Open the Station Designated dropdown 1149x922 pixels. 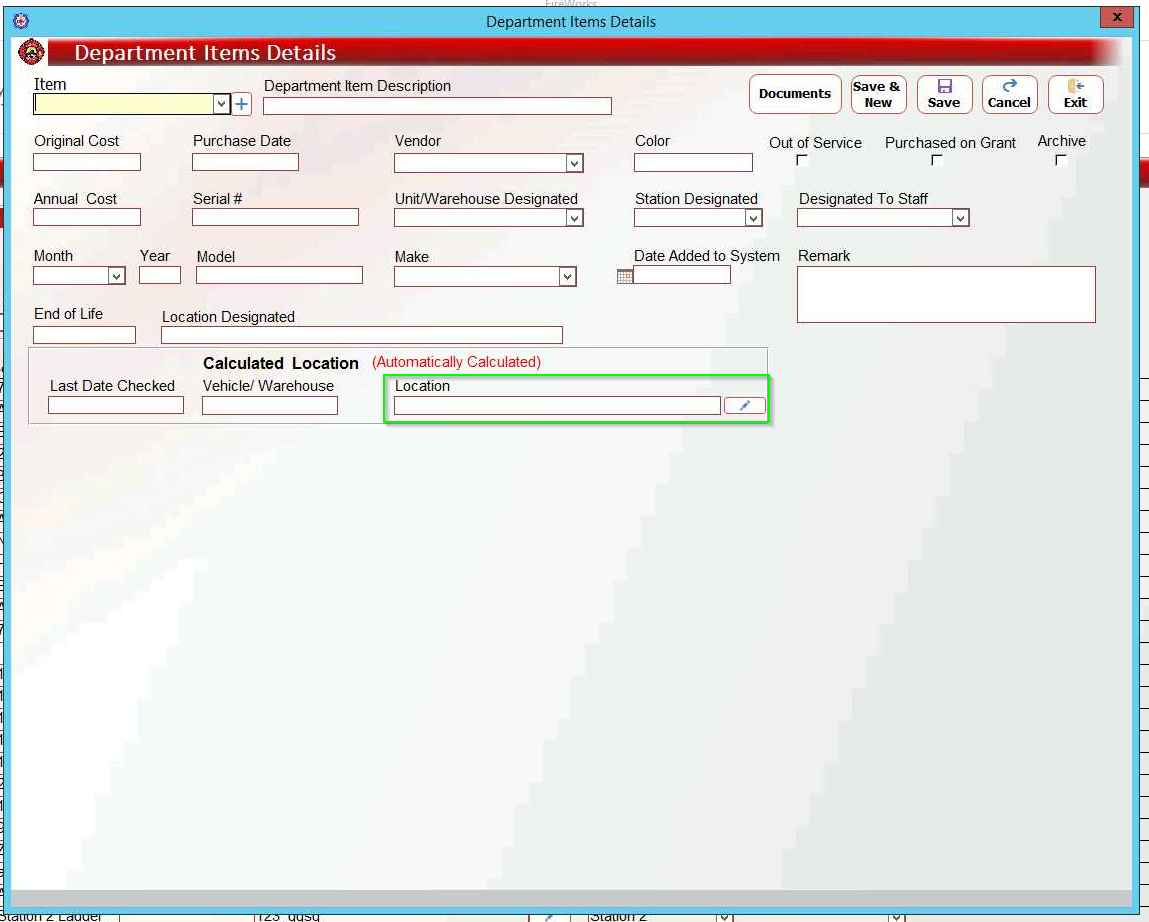point(753,218)
